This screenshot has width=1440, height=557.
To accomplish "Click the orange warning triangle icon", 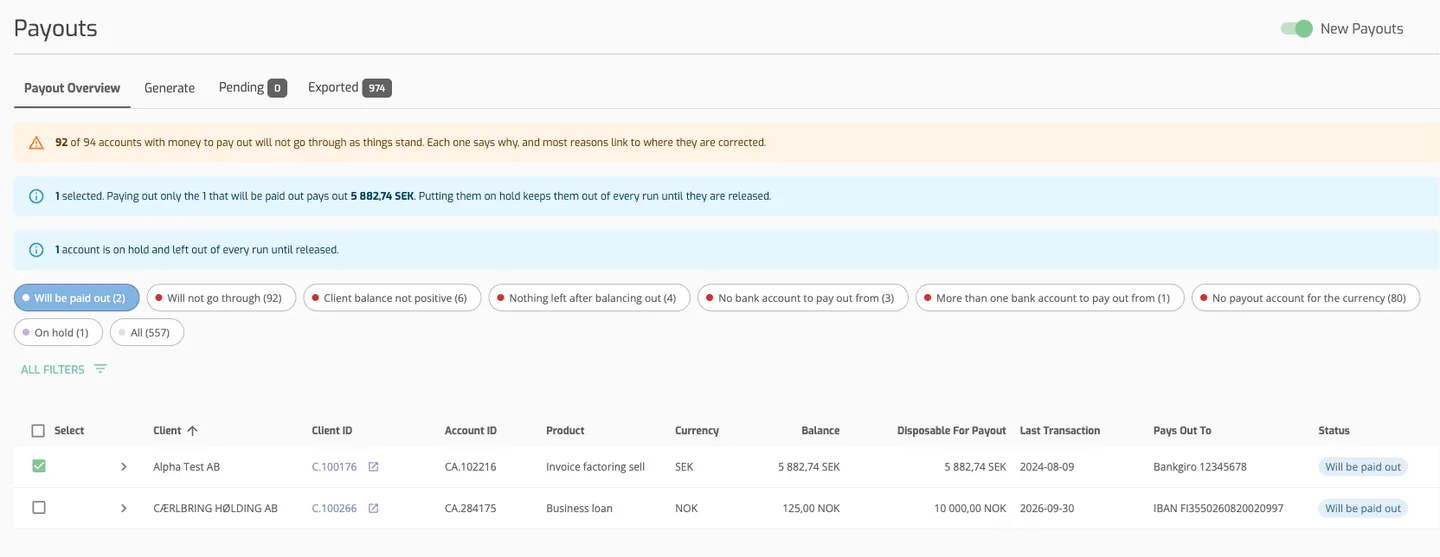I will pos(36,143).
